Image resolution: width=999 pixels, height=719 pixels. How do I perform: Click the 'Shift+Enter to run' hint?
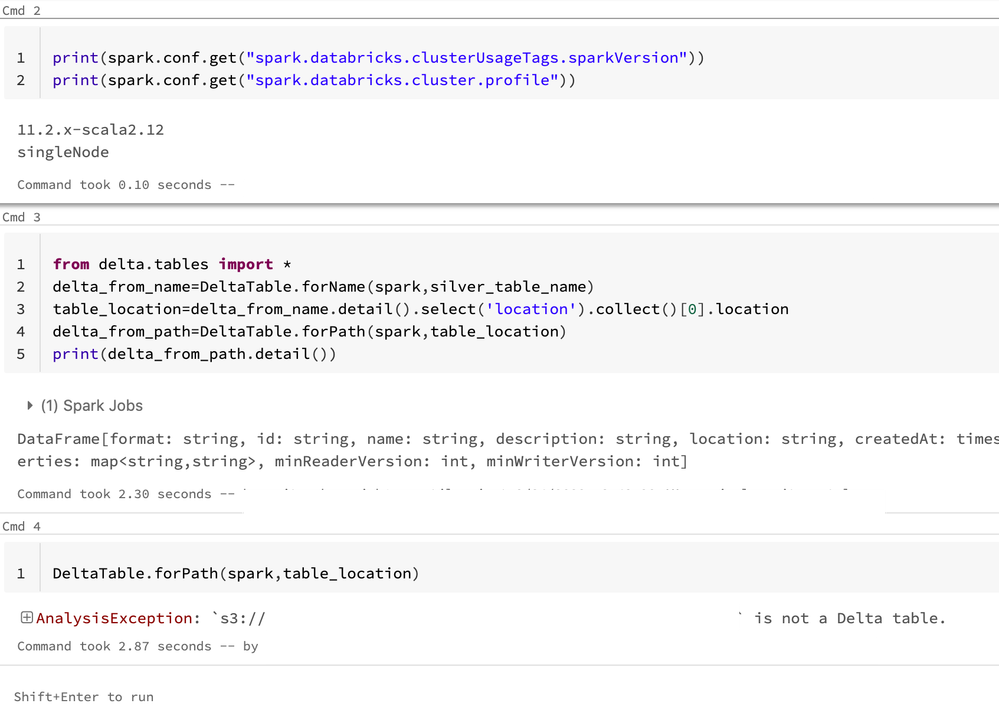(84, 696)
